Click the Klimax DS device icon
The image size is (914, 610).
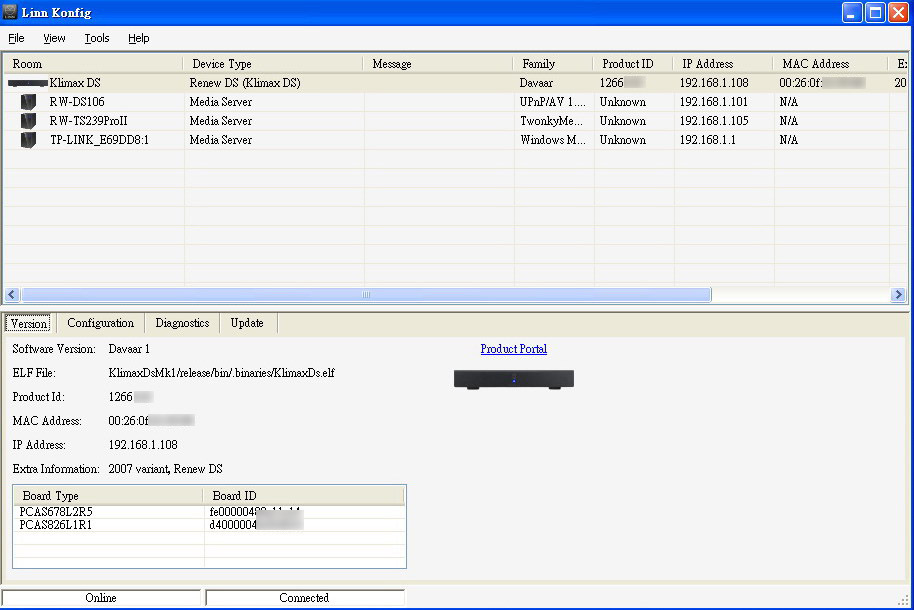pyautogui.click(x=28, y=83)
